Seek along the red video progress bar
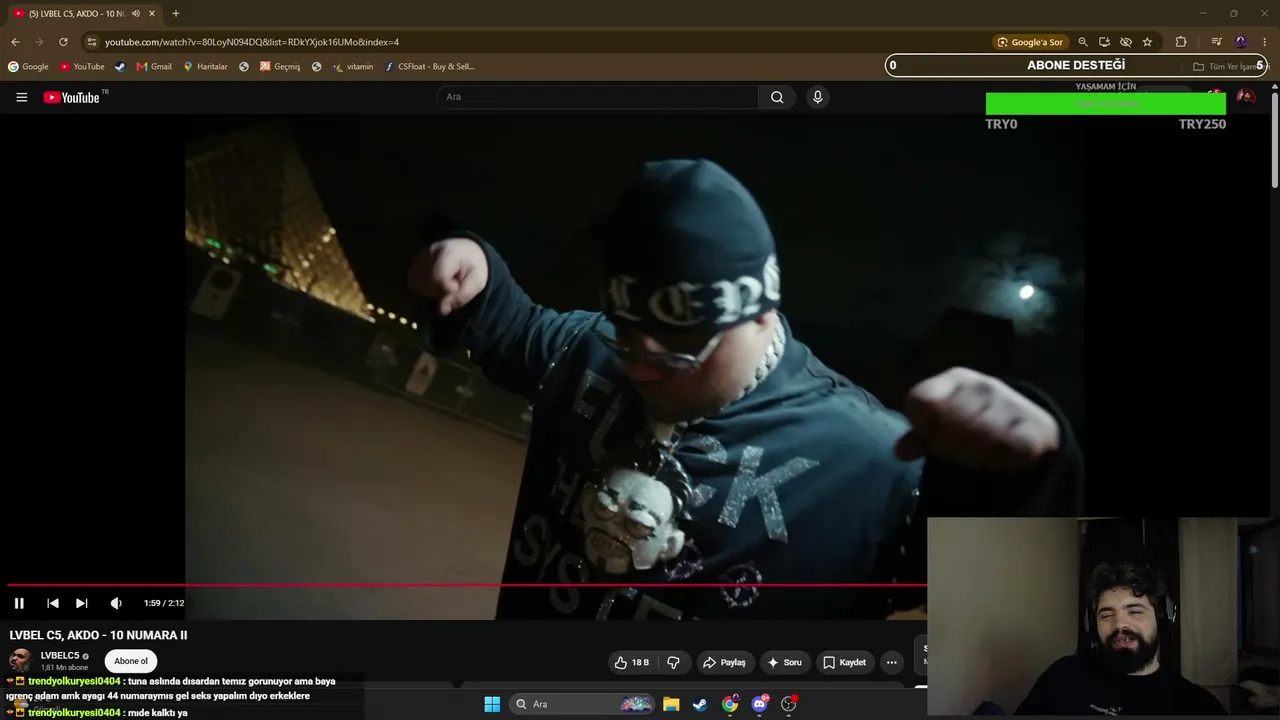This screenshot has height=720, width=1280. (x=467, y=585)
